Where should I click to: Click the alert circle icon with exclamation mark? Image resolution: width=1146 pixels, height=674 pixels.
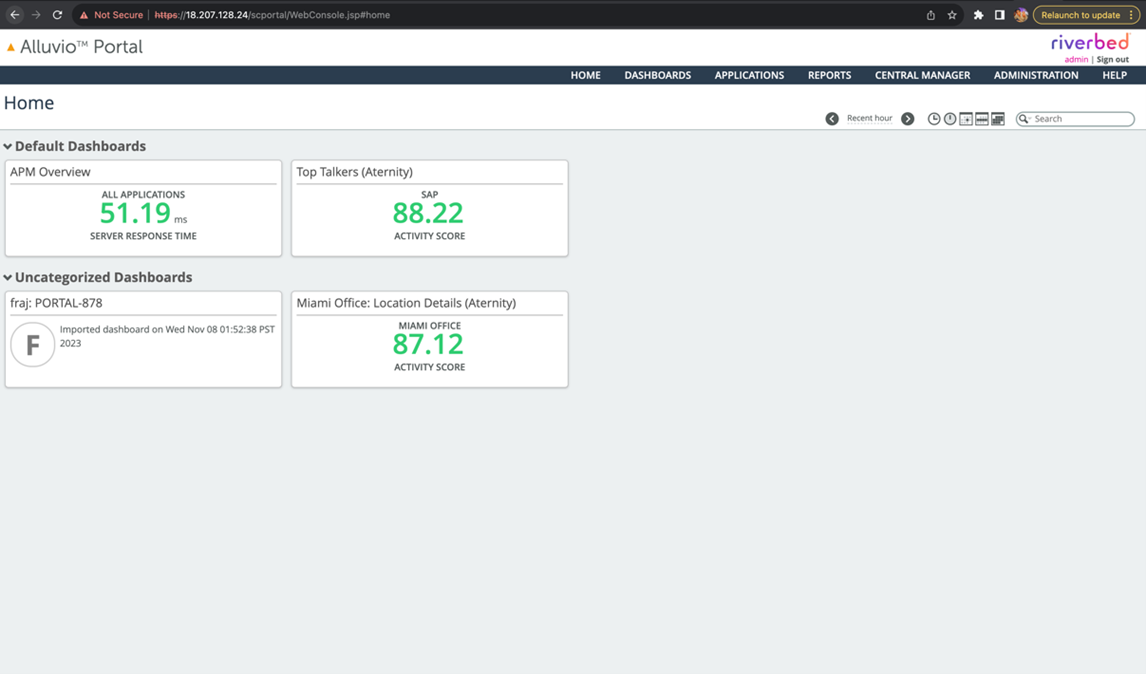[x=950, y=119]
